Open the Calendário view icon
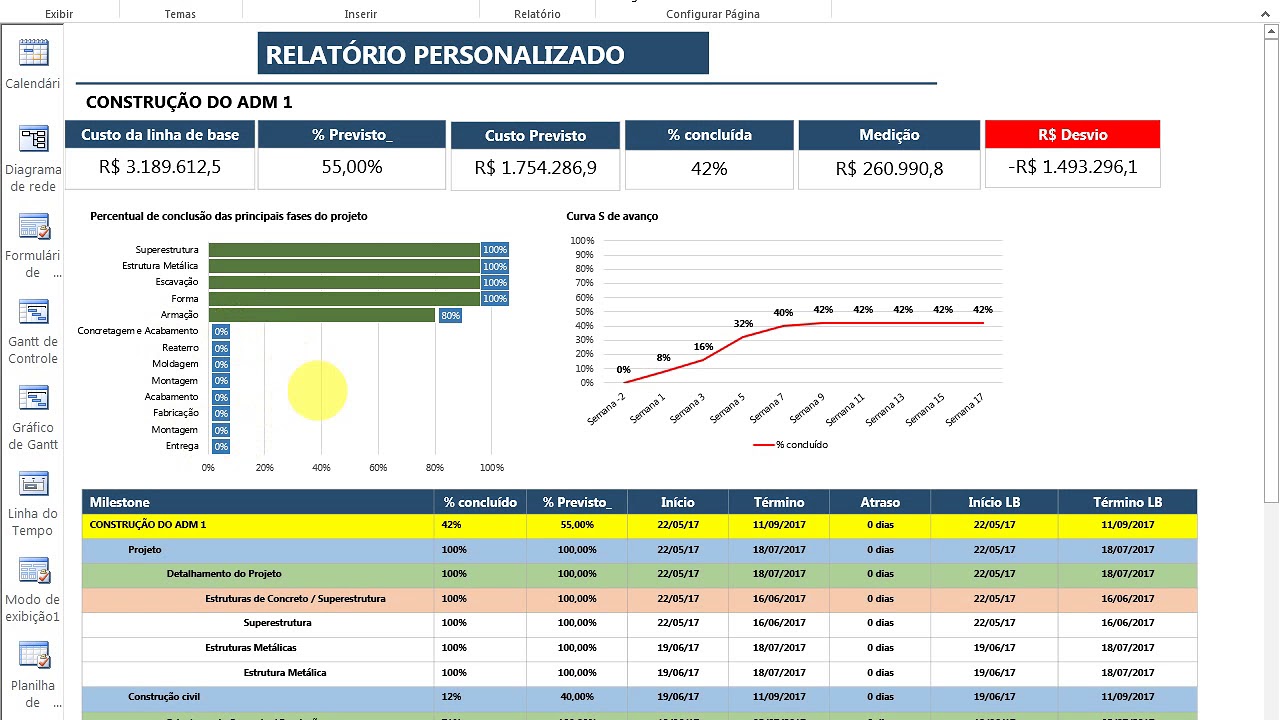This screenshot has width=1280, height=720. tap(33, 53)
